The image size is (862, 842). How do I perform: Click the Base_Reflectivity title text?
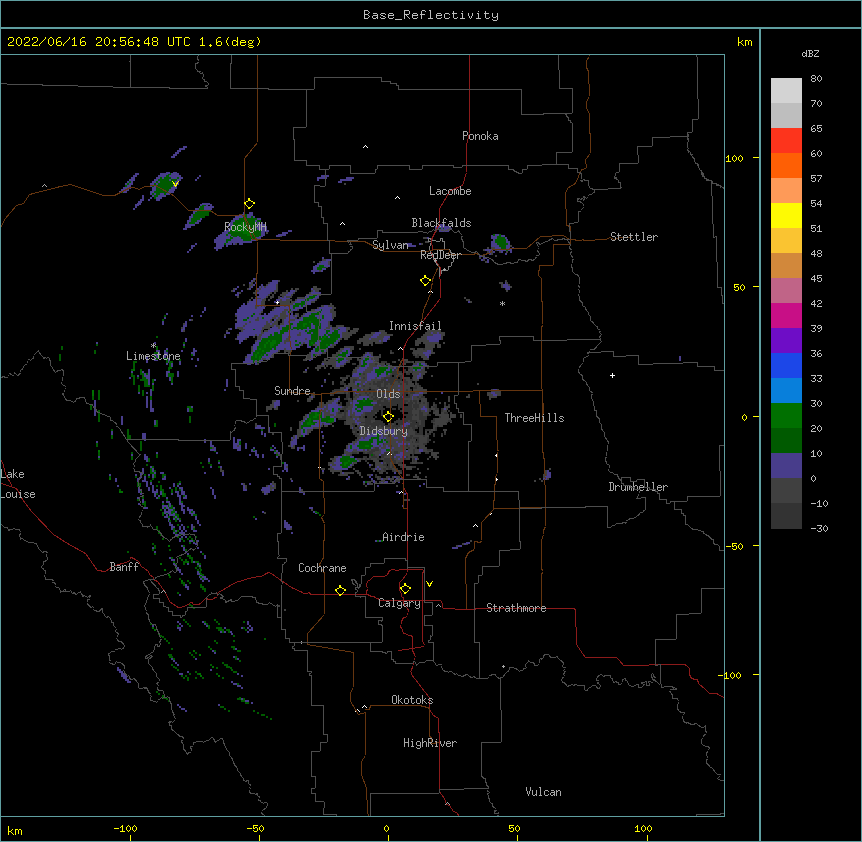[x=430, y=15]
